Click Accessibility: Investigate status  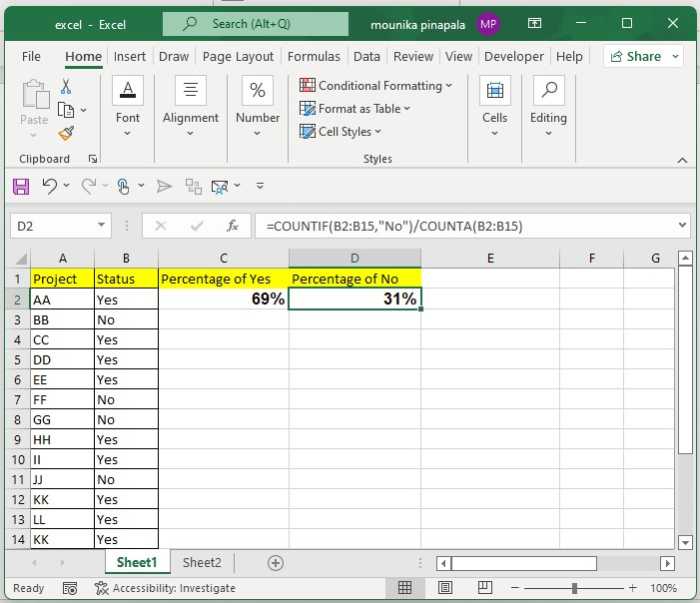[x=165, y=588]
